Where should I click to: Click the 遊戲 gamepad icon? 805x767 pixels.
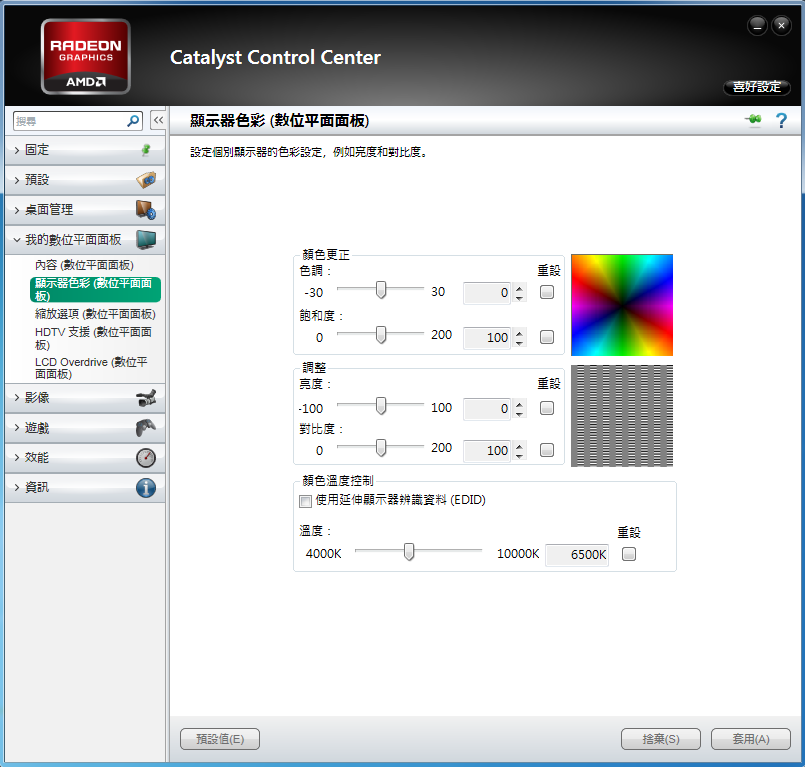tap(146, 428)
